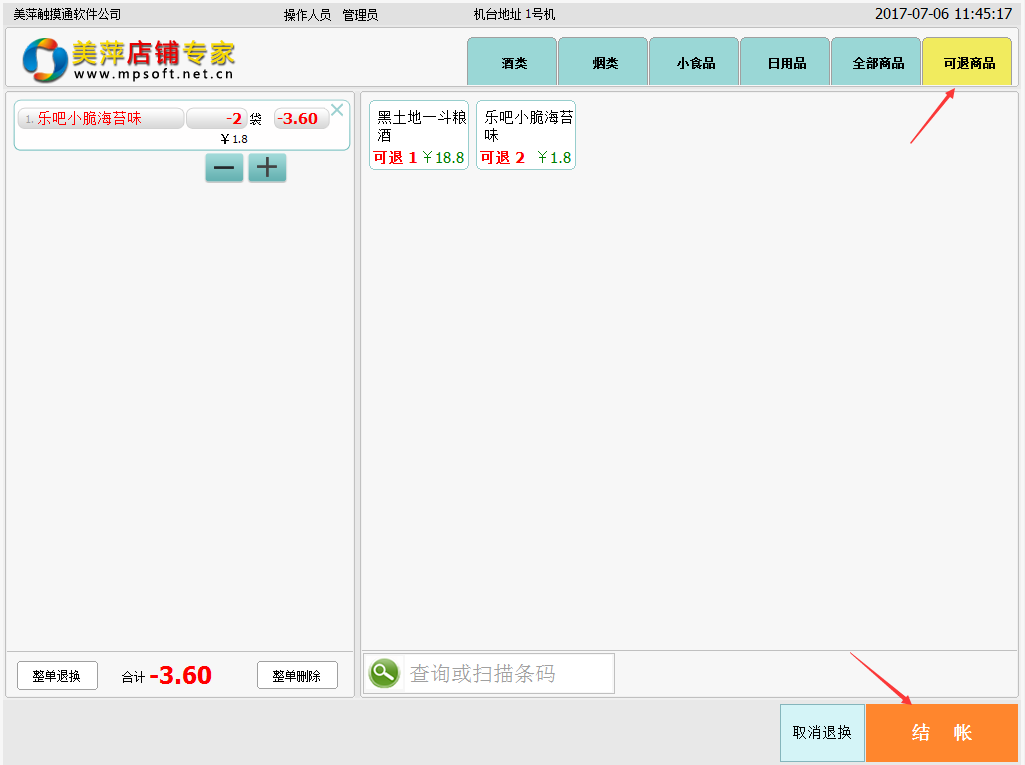Switch to 日用品 category
1025x765 pixels.
click(x=785, y=63)
